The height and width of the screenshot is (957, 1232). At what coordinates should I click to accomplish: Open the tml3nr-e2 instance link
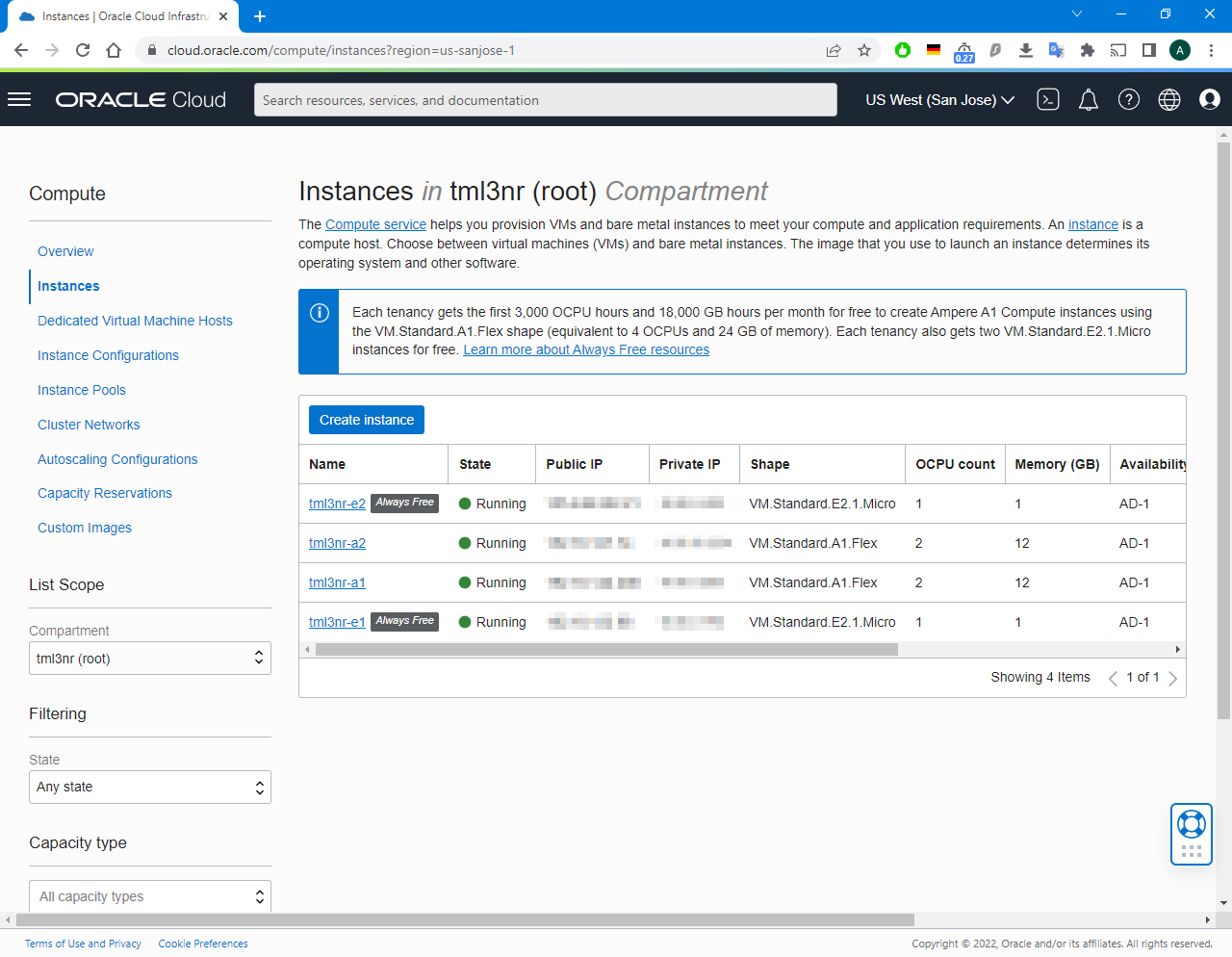(337, 504)
